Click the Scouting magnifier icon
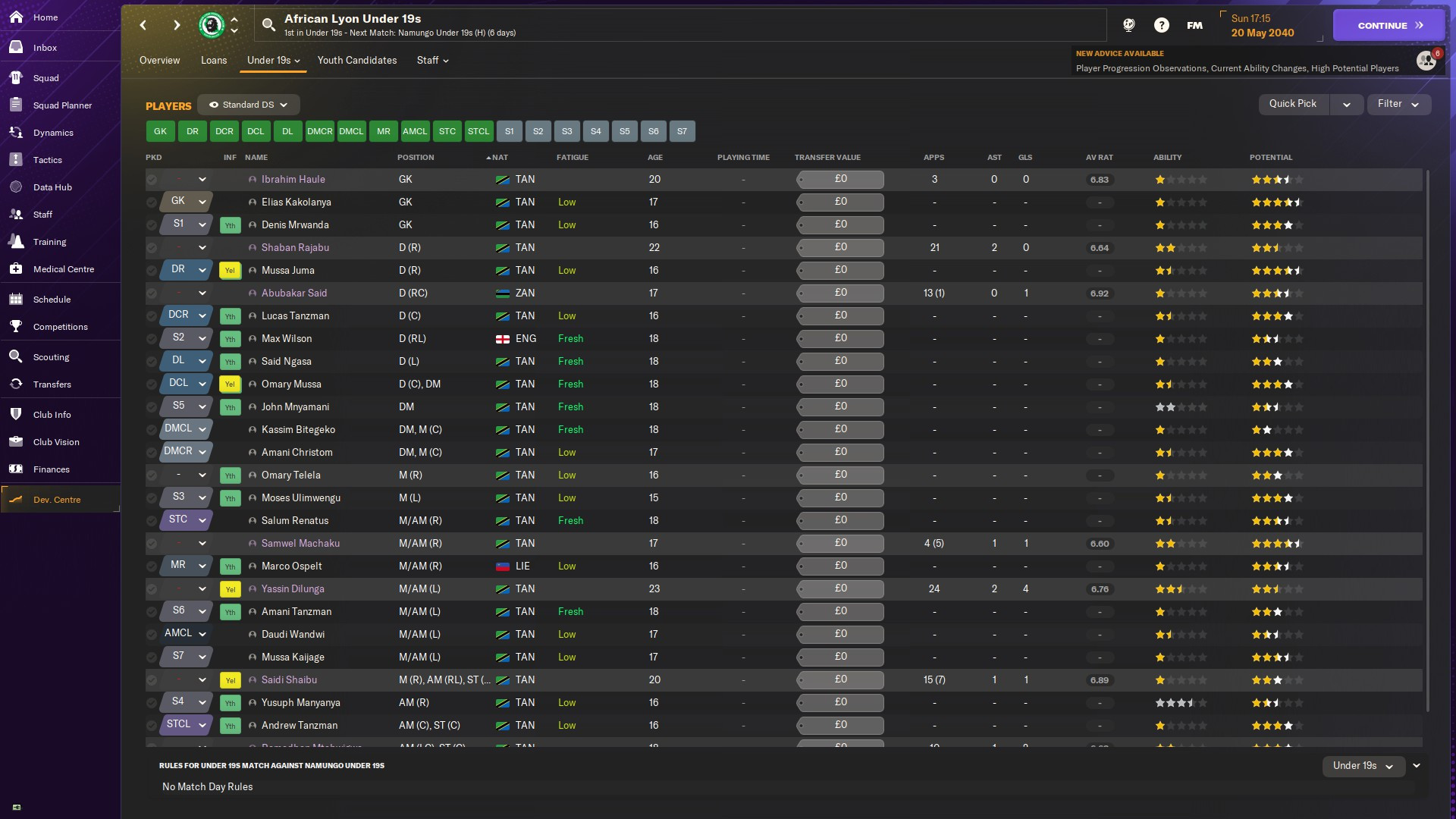The width and height of the screenshot is (1456, 819). 16,357
